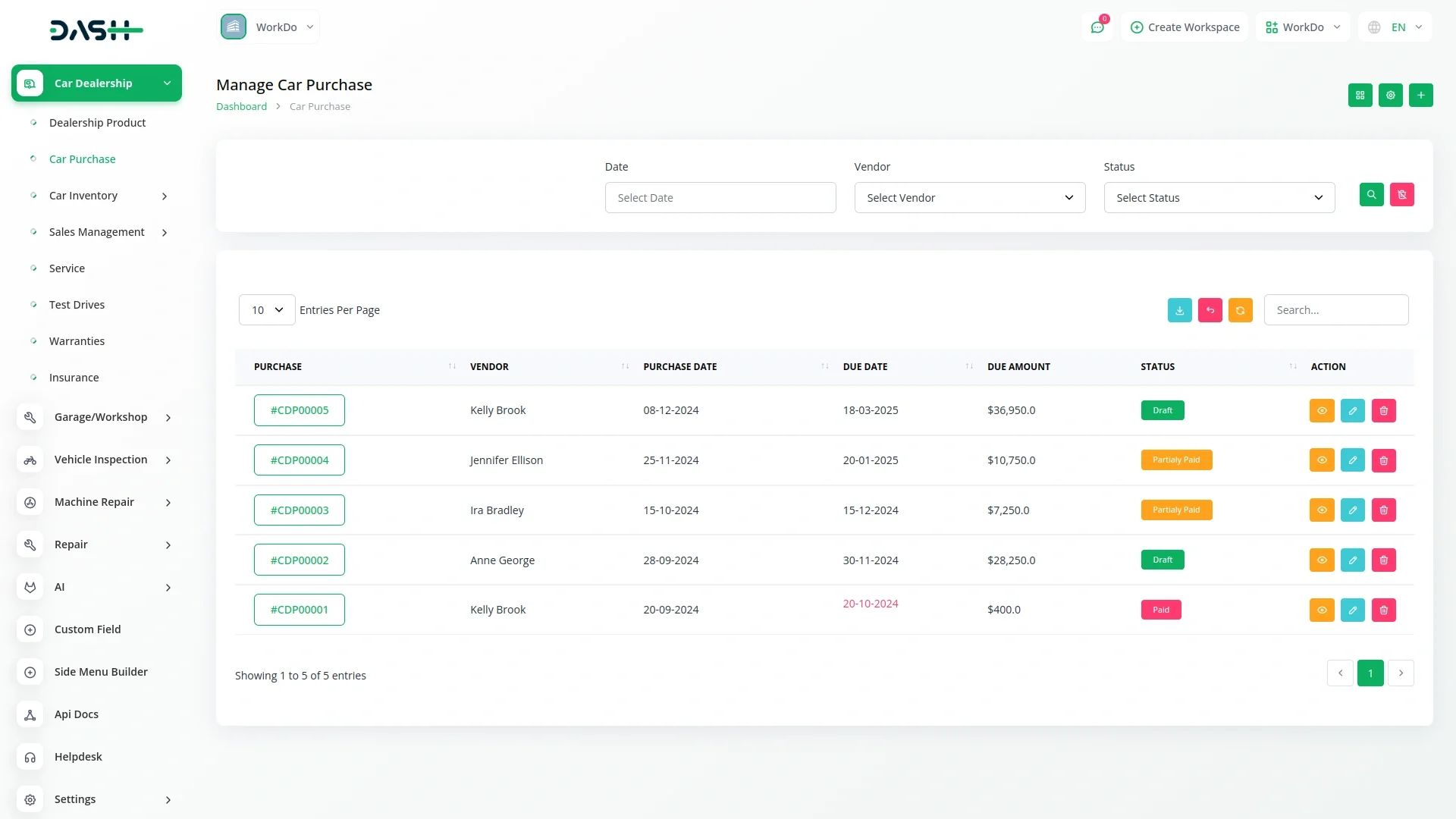Click the orange refresh icon near search

click(x=1240, y=310)
